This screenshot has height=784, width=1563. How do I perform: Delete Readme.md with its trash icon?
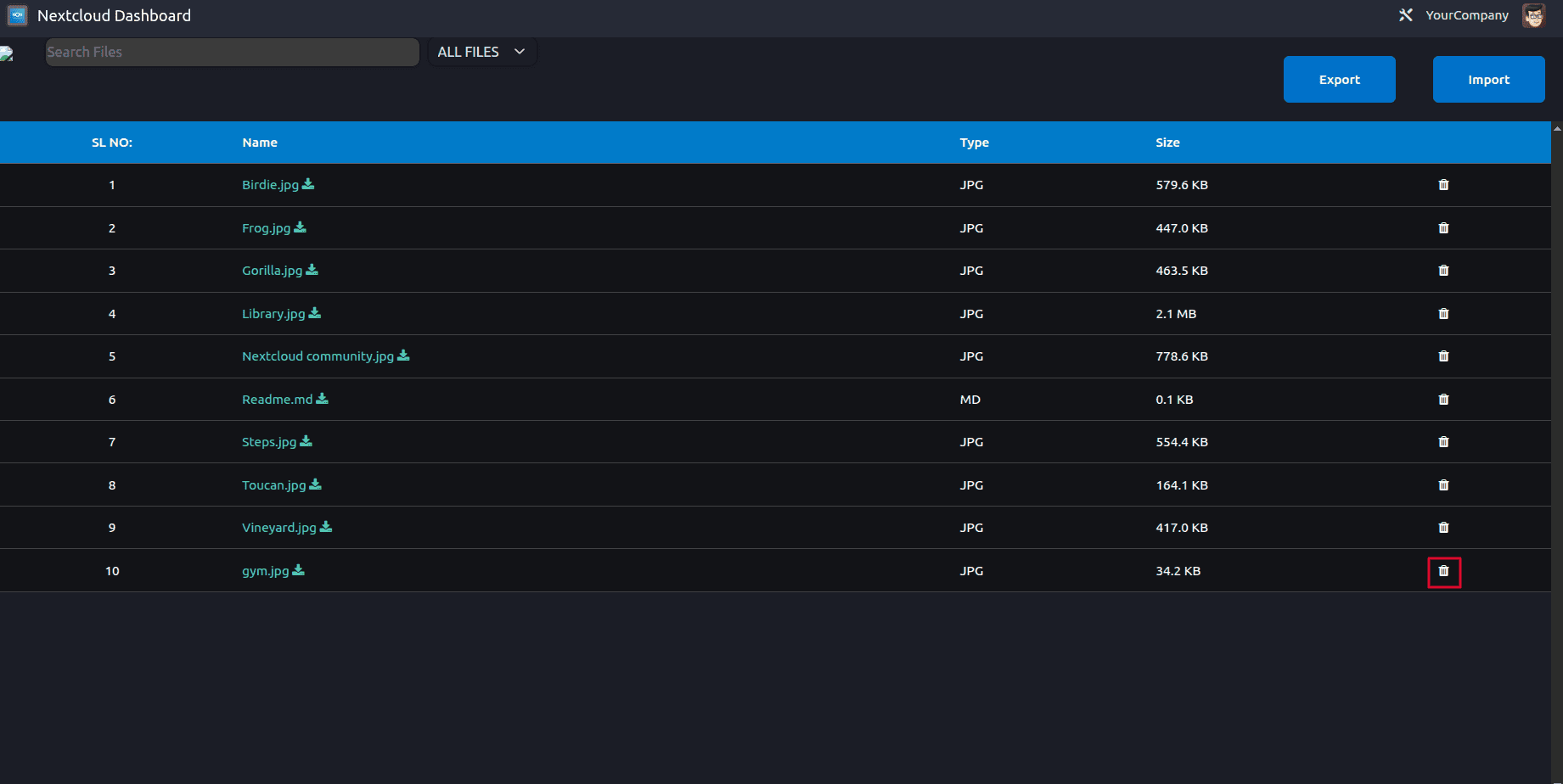(x=1443, y=400)
